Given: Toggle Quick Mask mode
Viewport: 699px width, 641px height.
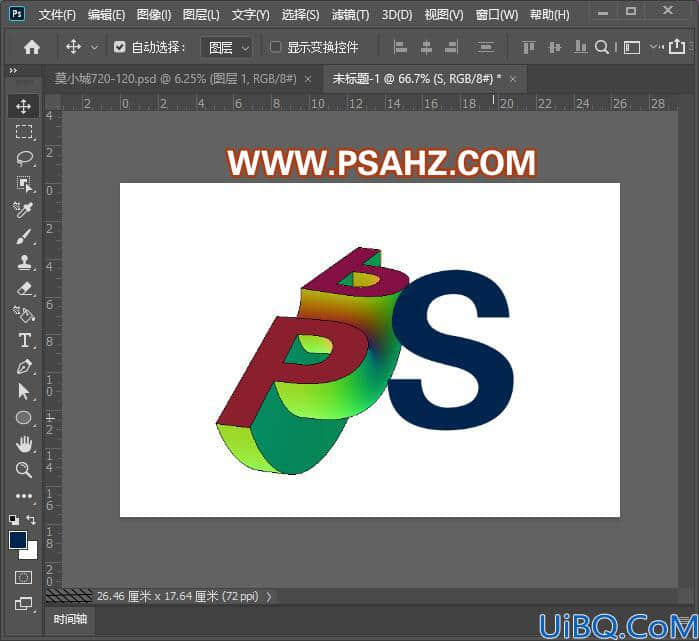Looking at the screenshot, I should pyautogui.click(x=23, y=578).
